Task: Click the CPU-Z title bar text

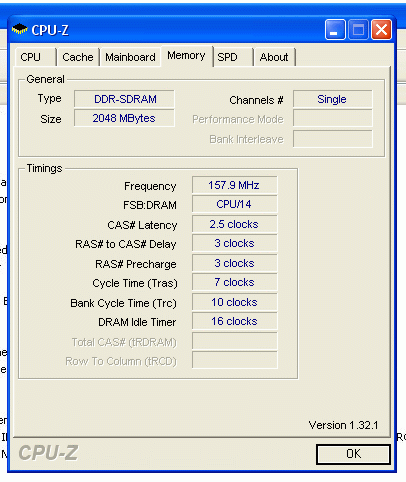Action: (x=50, y=30)
